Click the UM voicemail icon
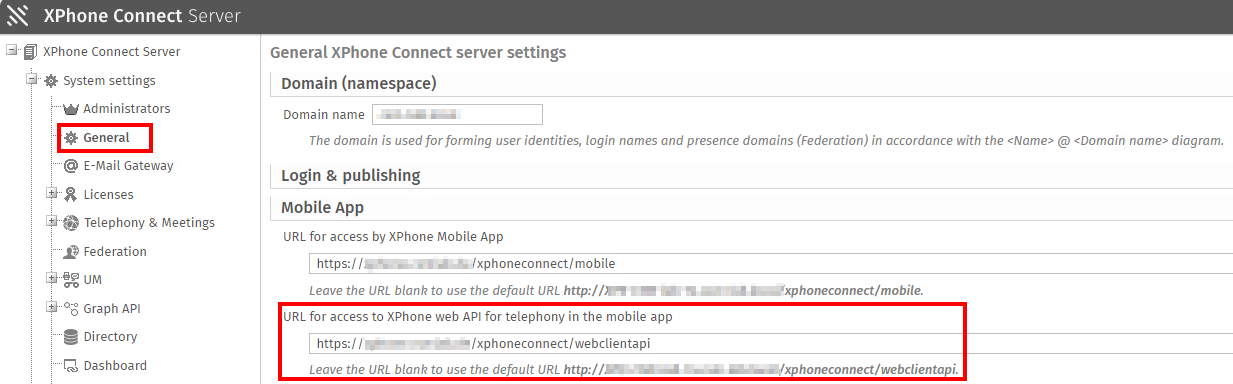 (x=71, y=279)
